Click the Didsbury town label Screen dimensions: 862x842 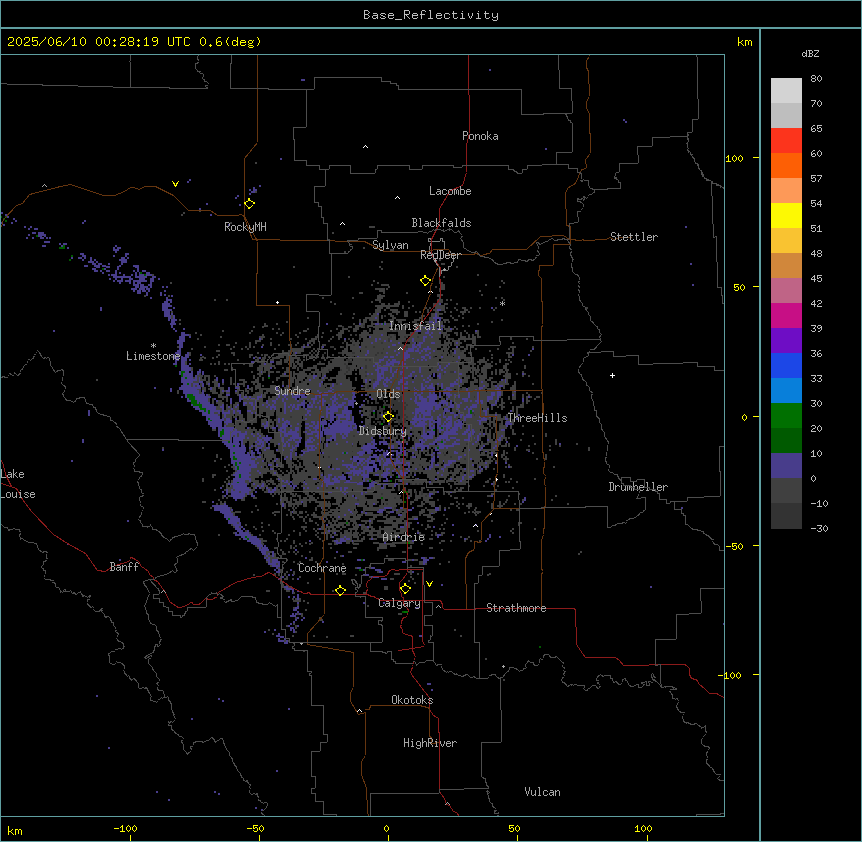click(x=383, y=431)
